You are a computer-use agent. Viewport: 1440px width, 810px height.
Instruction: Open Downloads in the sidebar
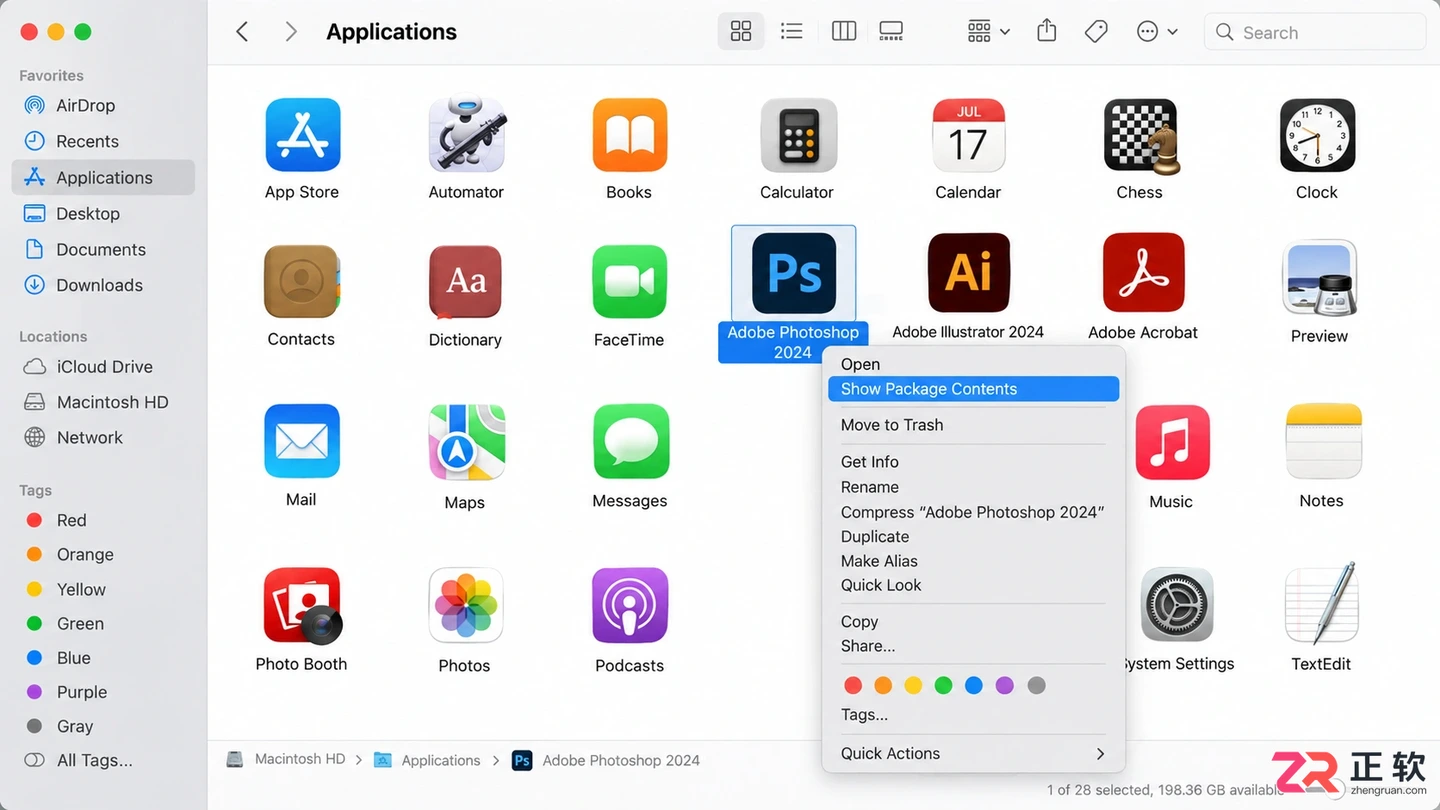pyautogui.click(x=104, y=285)
